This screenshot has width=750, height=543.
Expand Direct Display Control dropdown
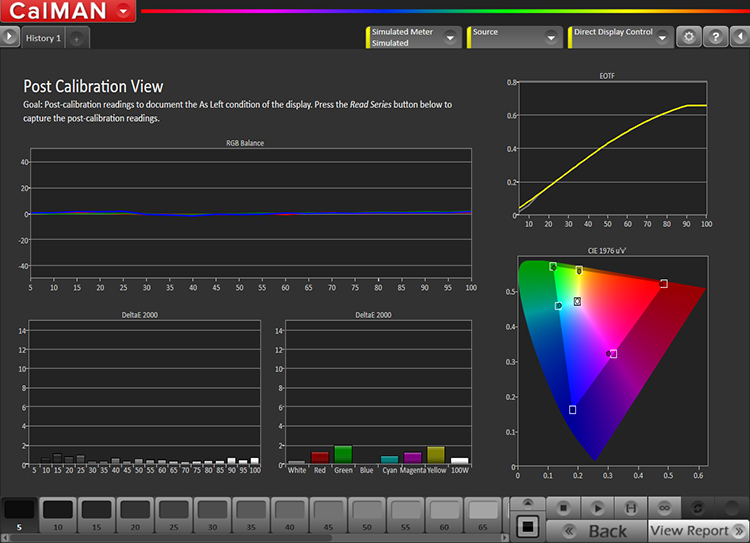(661, 37)
